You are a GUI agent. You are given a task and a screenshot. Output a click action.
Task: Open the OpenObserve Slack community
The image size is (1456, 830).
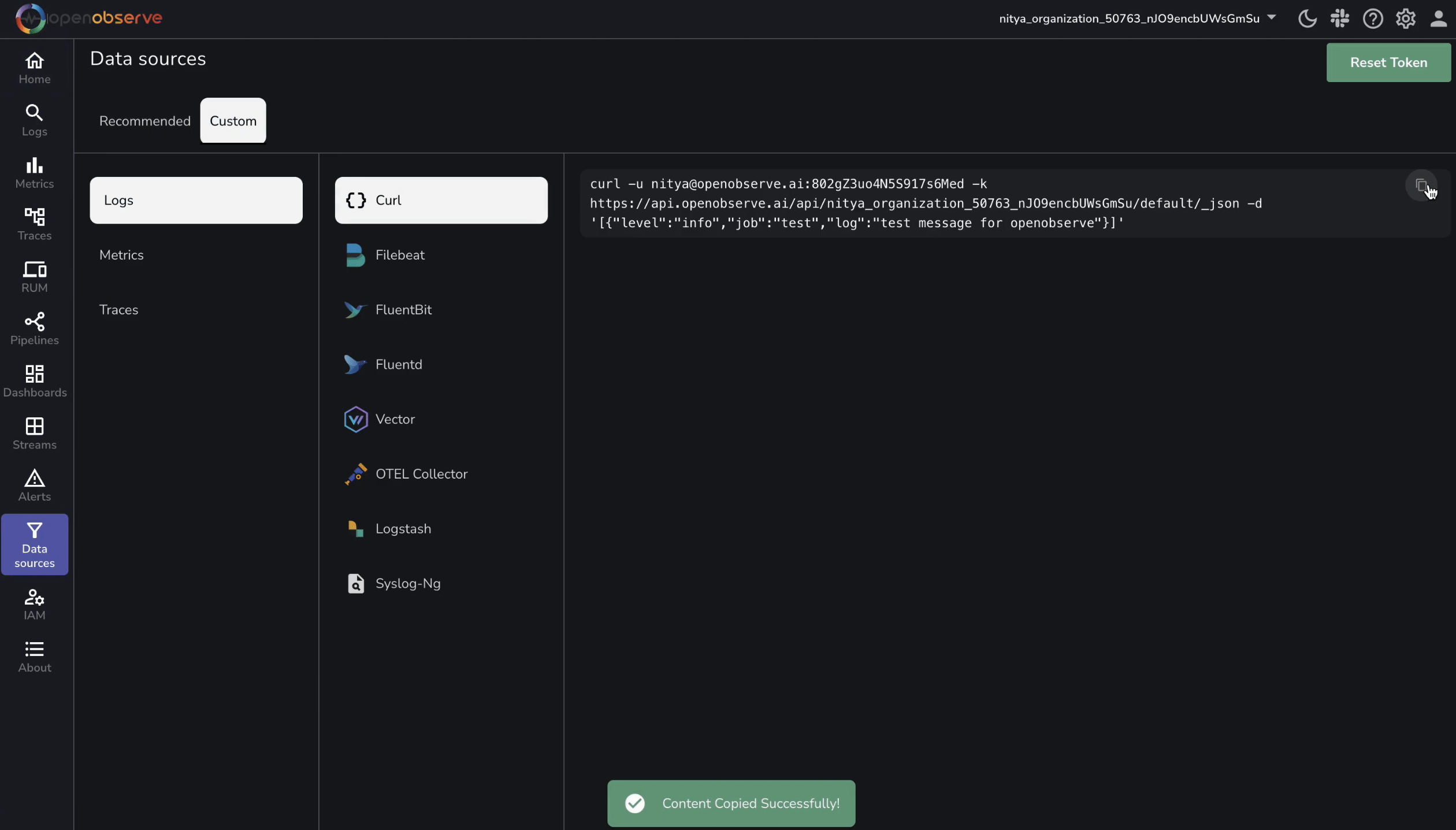pyautogui.click(x=1339, y=18)
